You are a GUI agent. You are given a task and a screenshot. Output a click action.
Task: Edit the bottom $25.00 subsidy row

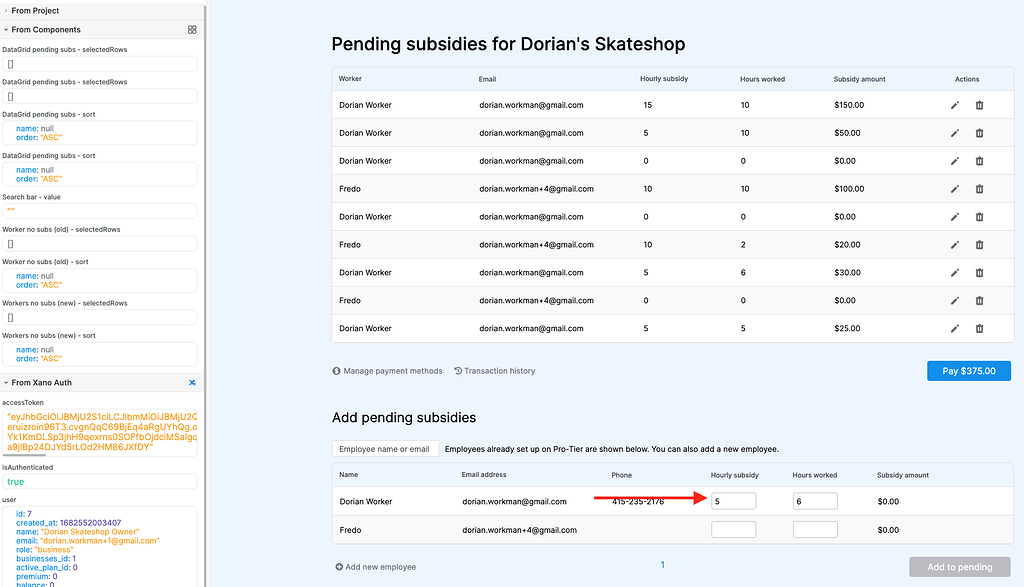point(955,328)
